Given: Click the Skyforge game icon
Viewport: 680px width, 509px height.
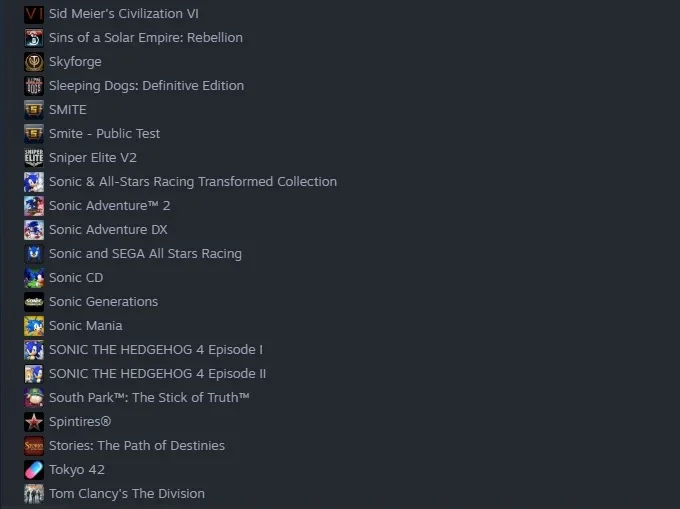Looking at the screenshot, I should point(34,62).
